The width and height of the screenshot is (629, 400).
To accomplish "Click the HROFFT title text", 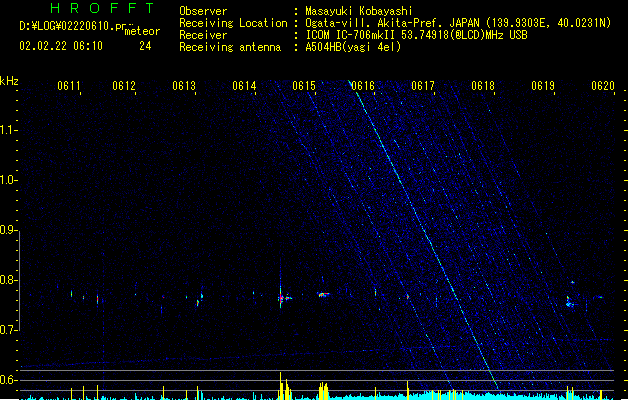I will point(102,8).
